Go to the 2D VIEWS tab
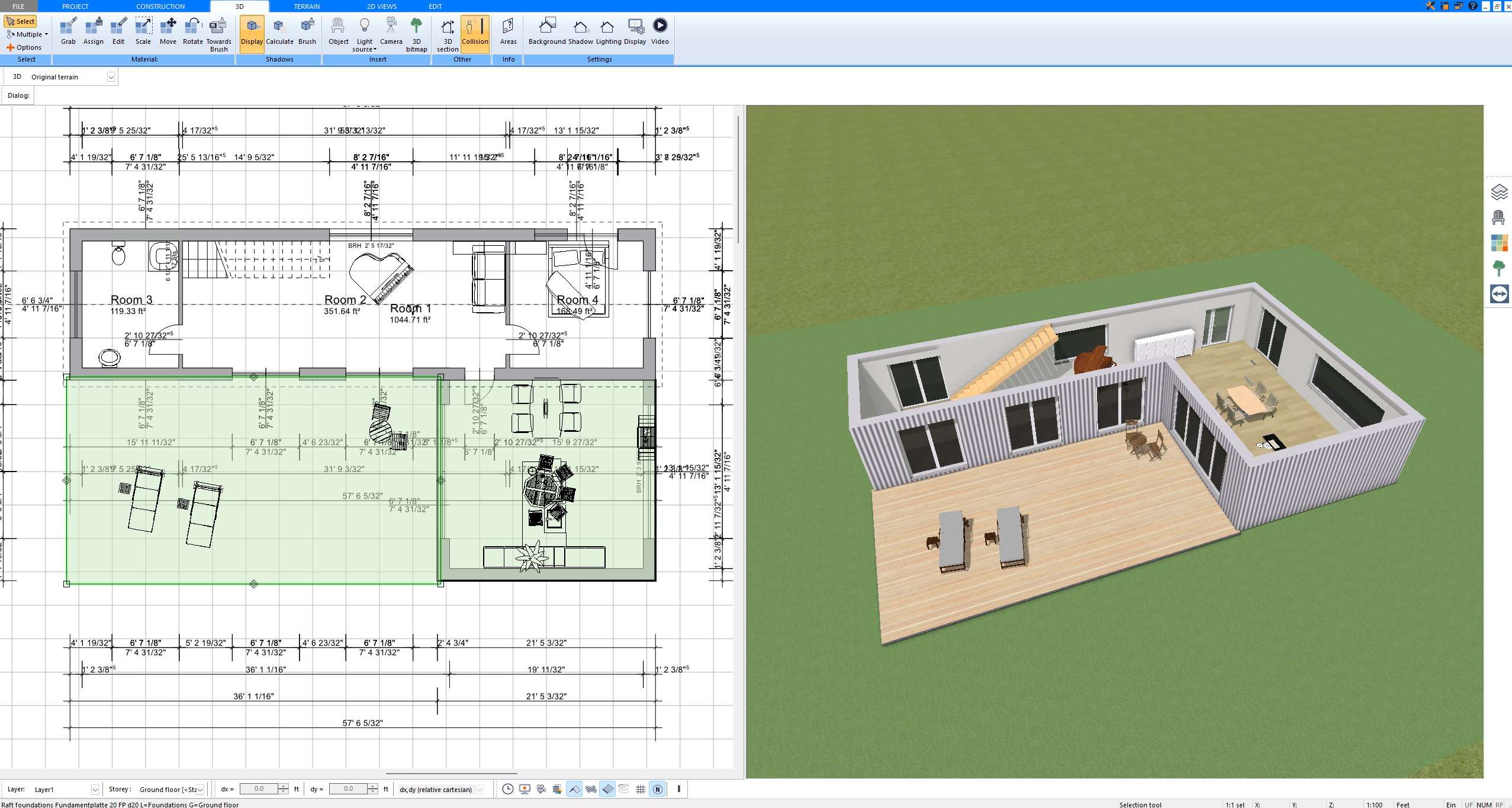1512x808 pixels. click(382, 6)
